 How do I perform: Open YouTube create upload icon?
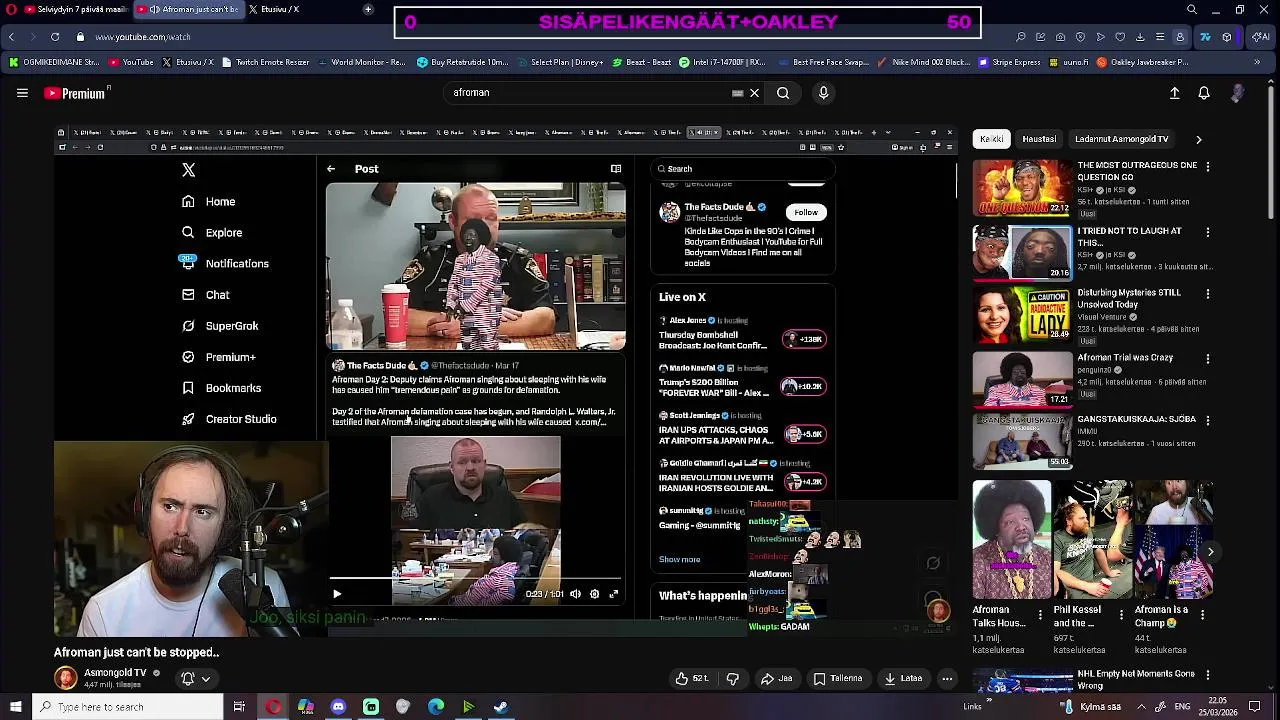coord(1175,93)
